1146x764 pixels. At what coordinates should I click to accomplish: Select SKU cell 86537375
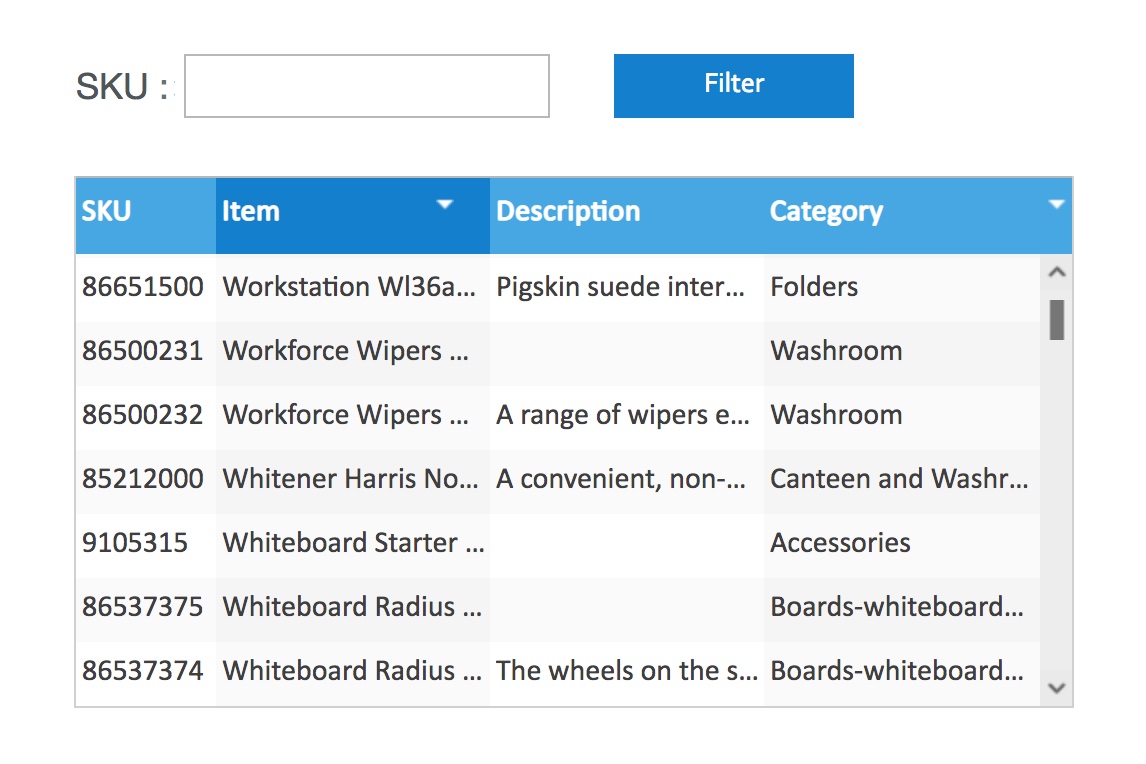point(145,608)
